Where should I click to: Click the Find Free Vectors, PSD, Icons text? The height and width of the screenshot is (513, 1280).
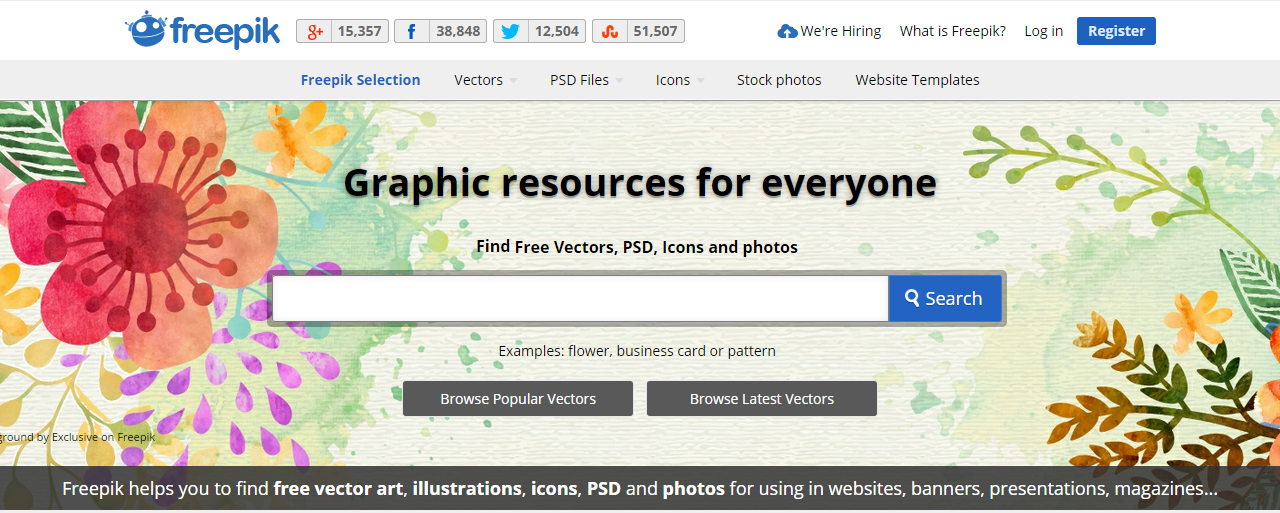pyautogui.click(x=637, y=246)
